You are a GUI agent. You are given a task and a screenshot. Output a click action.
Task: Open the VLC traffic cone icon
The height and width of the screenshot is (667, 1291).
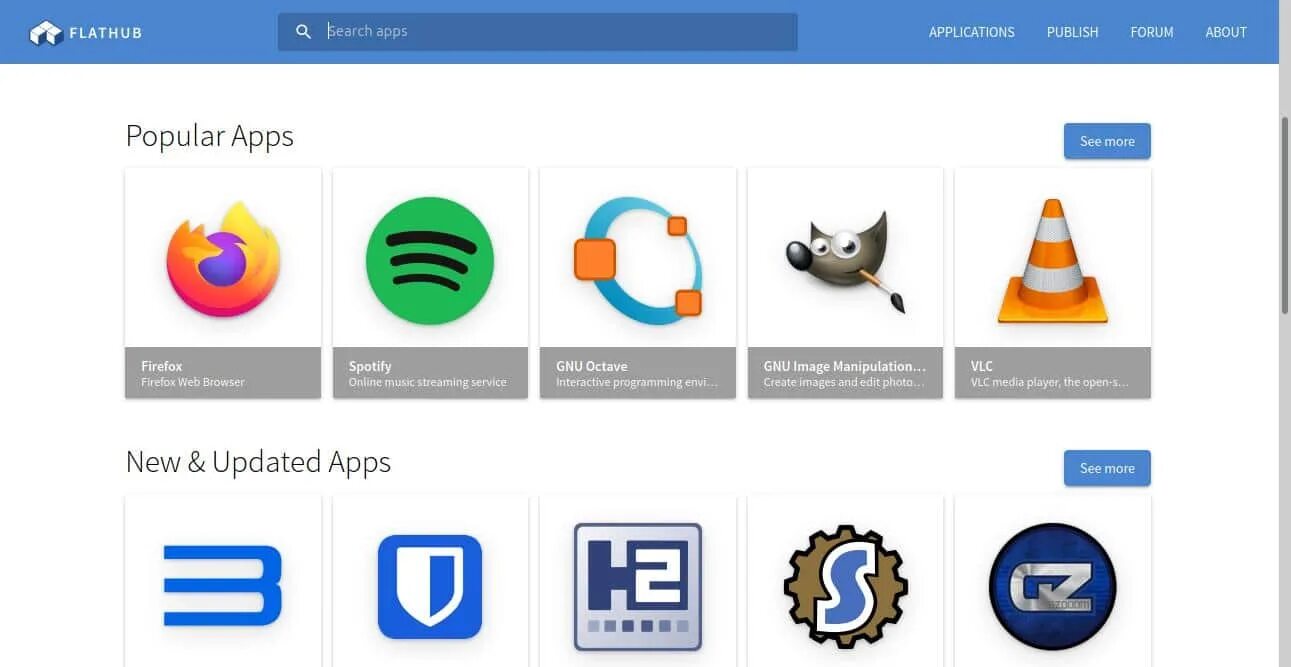pyautogui.click(x=1053, y=260)
